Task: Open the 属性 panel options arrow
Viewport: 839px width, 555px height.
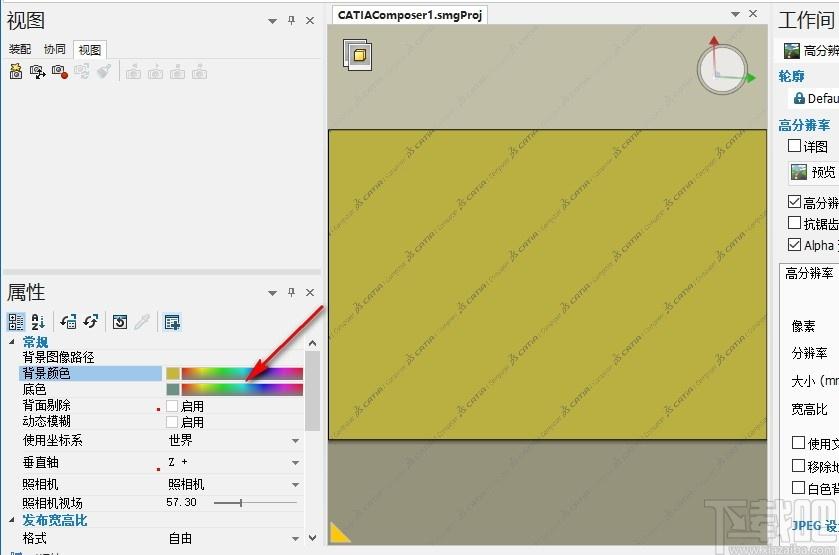Action: (272, 293)
